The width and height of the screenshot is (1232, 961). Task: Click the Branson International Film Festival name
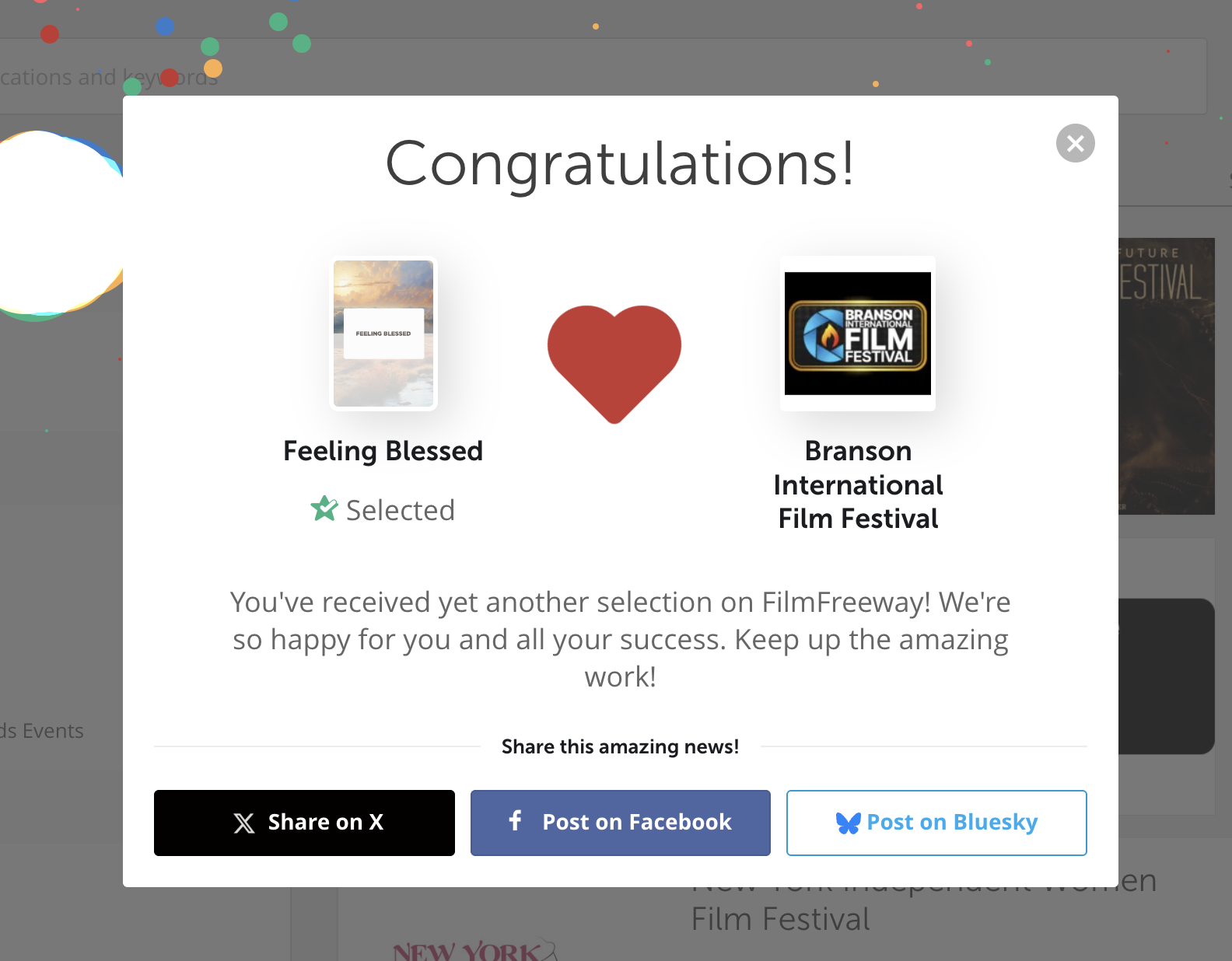point(858,484)
